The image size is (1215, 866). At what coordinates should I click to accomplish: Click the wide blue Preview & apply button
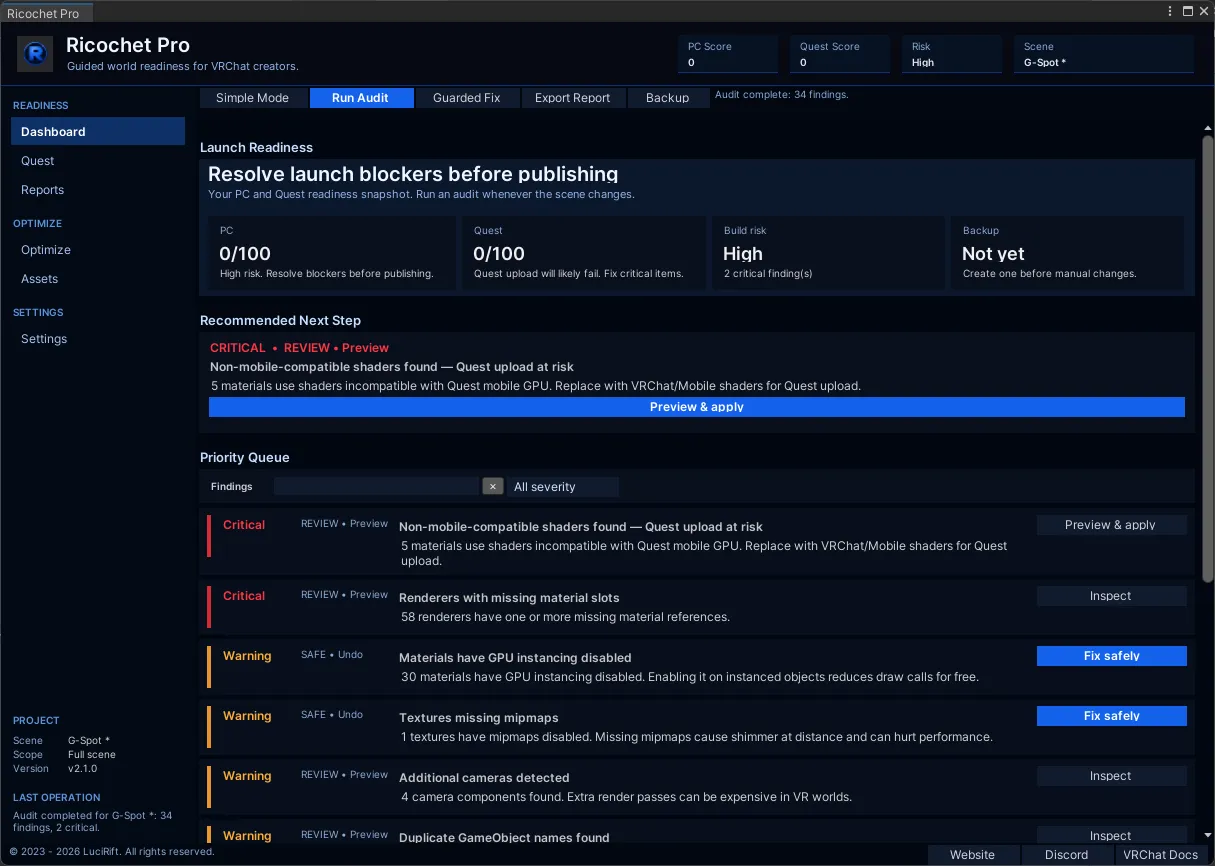697,407
